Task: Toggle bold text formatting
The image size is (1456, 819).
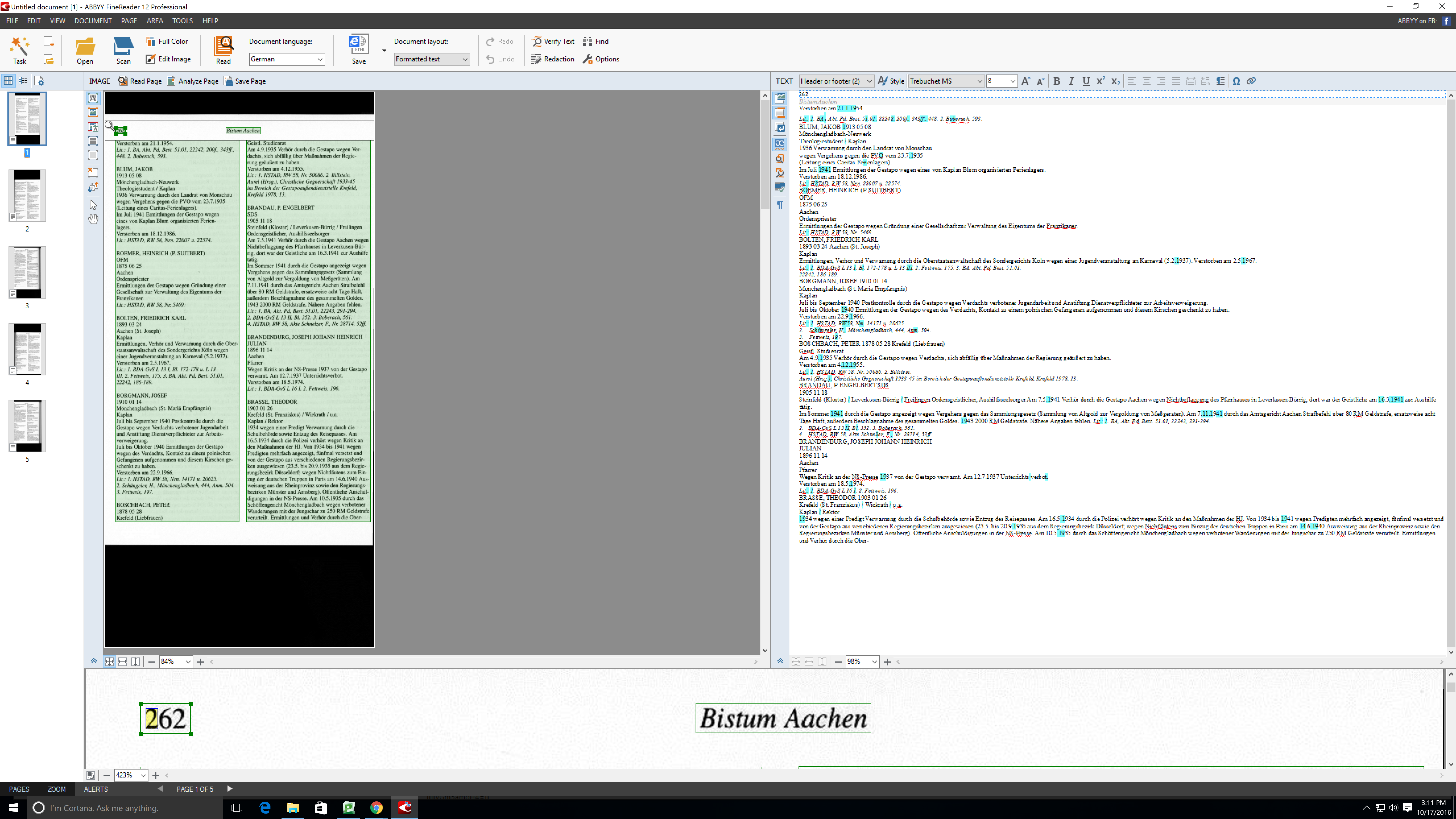Action: coord(1056,81)
